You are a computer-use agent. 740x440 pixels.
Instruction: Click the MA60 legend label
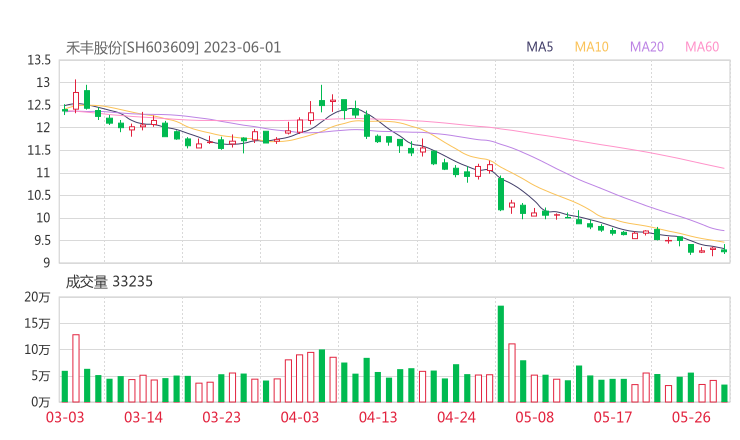click(x=702, y=47)
